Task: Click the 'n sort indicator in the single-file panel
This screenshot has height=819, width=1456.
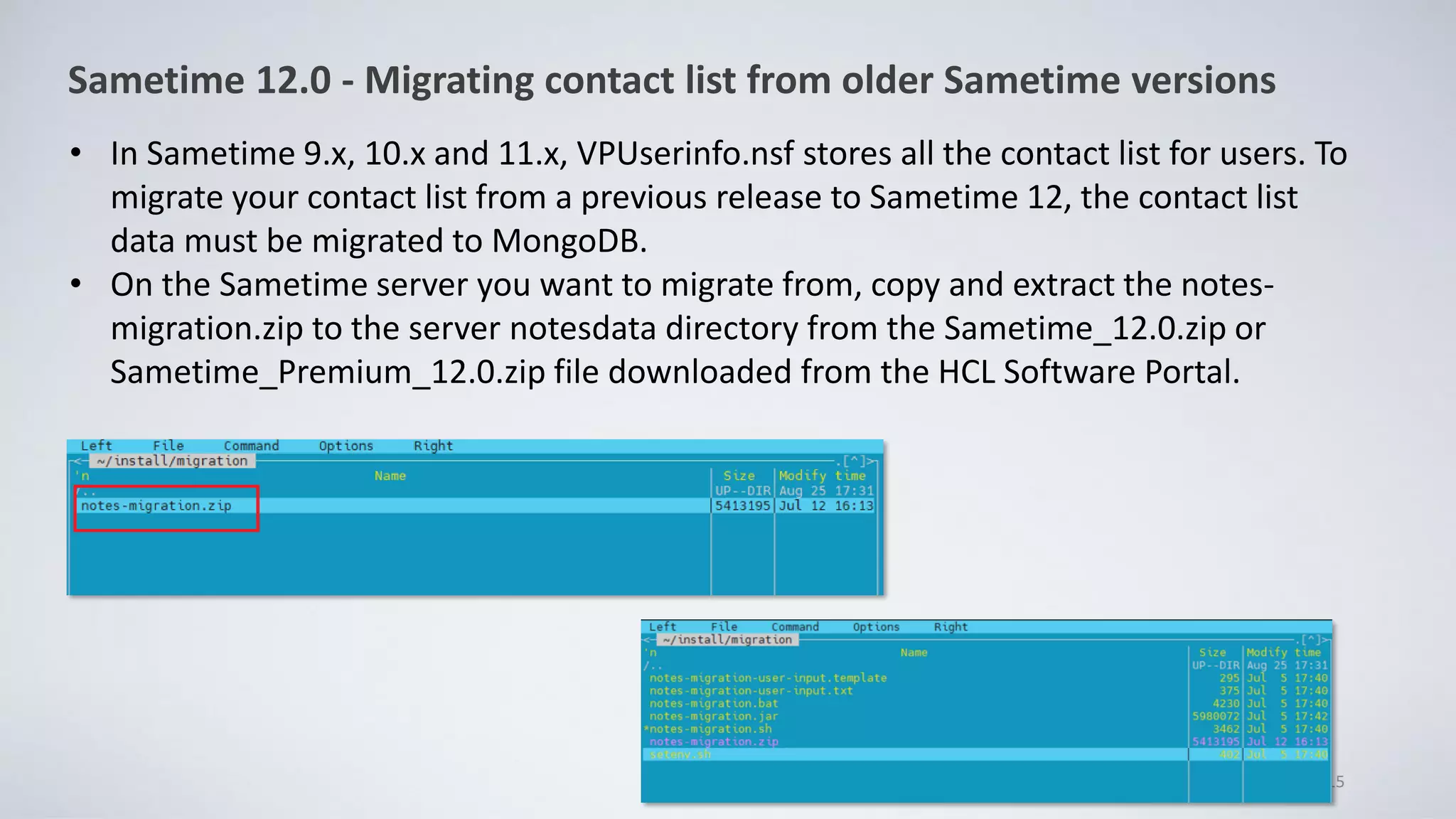Action: pos(82,476)
